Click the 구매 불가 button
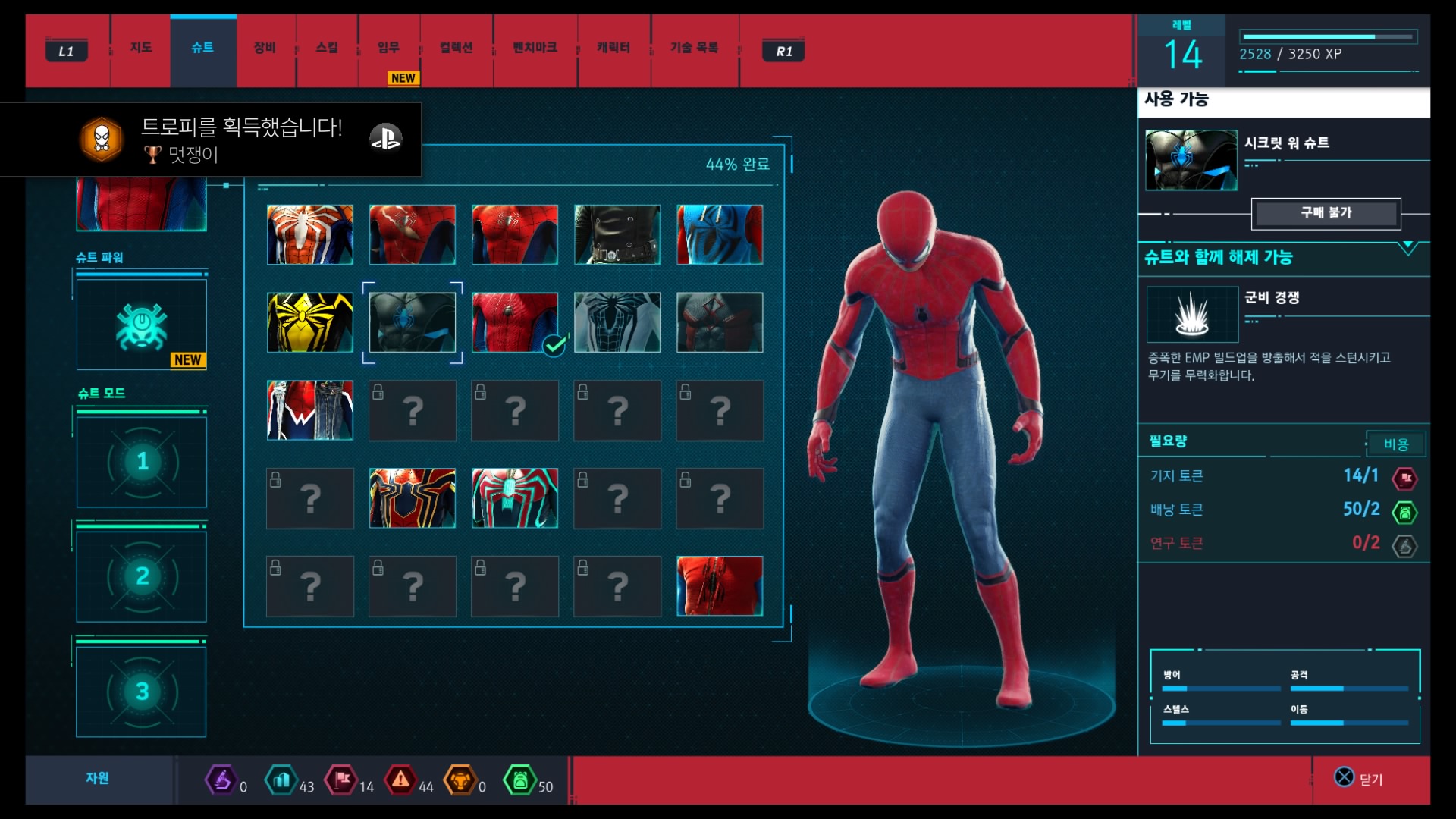 (1326, 213)
